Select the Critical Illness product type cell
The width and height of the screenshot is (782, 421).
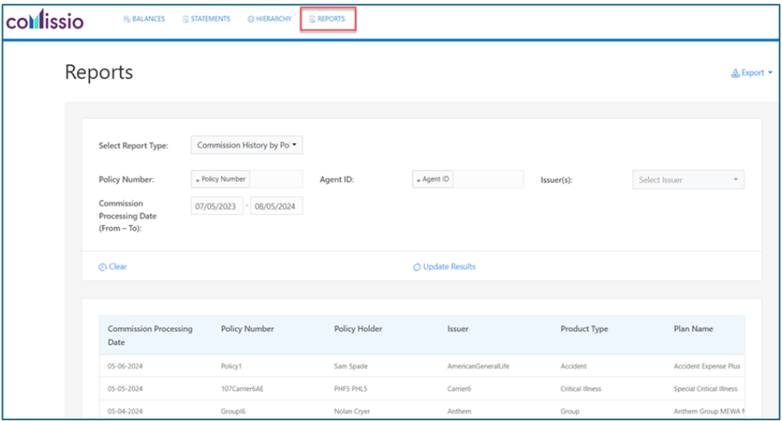581,389
